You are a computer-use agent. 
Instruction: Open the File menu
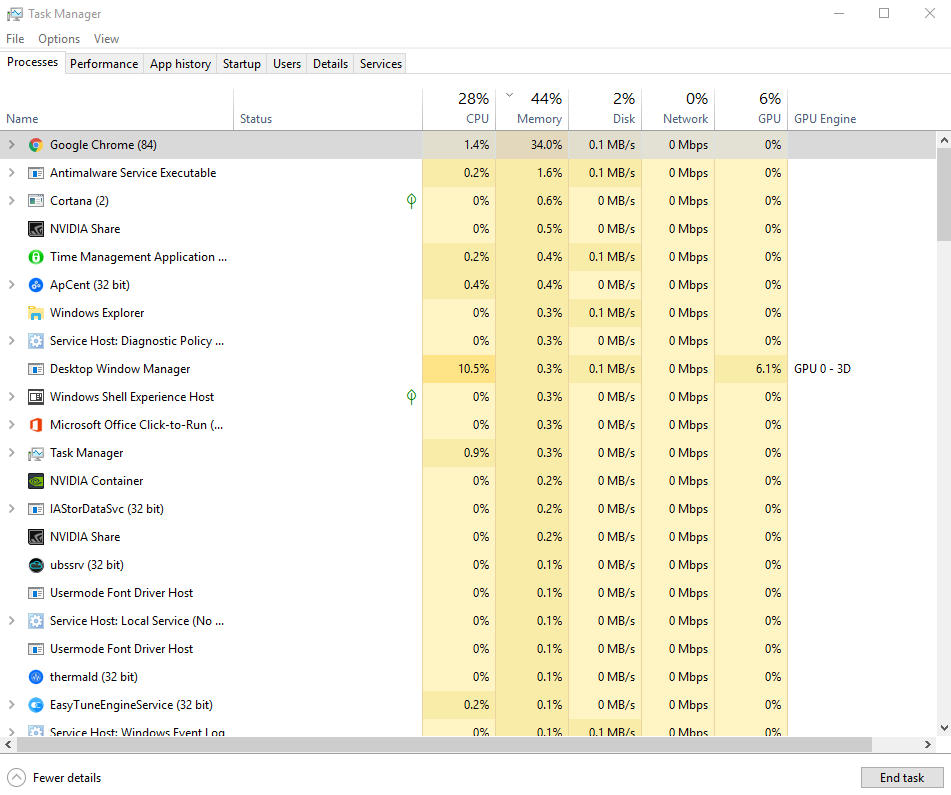point(15,39)
